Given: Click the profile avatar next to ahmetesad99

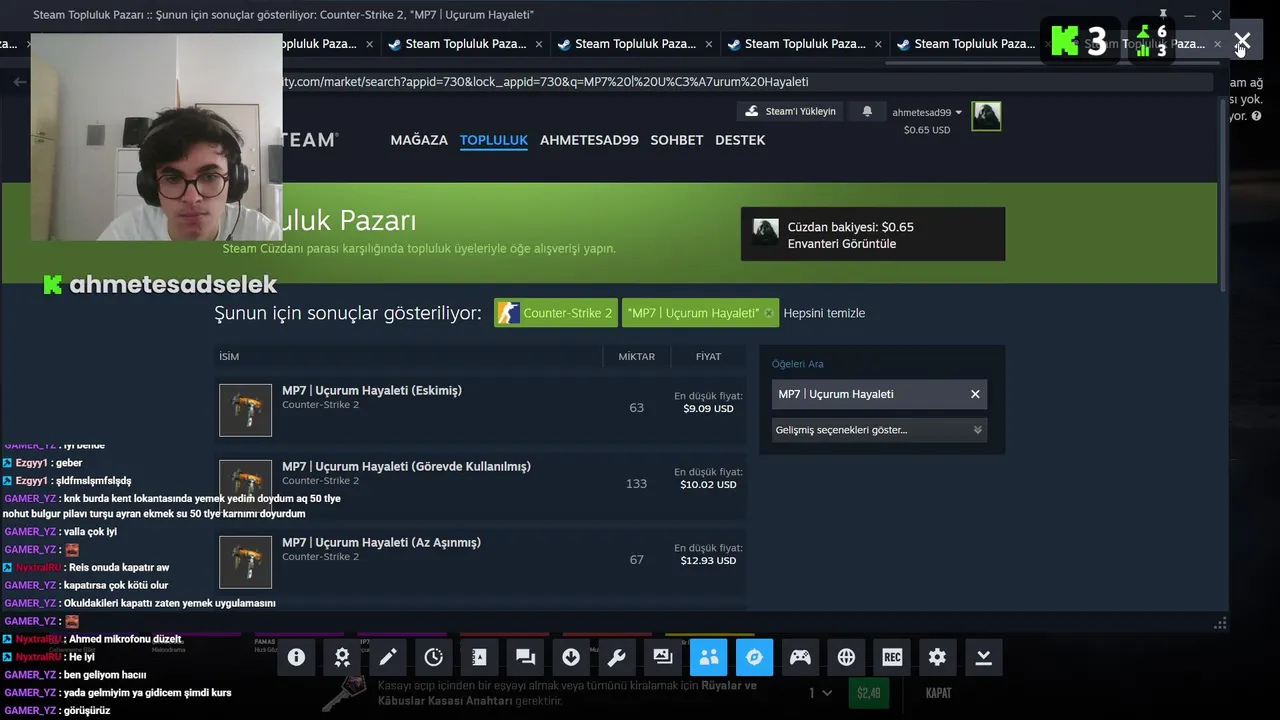Looking at the screenshot, I should pos(986,116).
